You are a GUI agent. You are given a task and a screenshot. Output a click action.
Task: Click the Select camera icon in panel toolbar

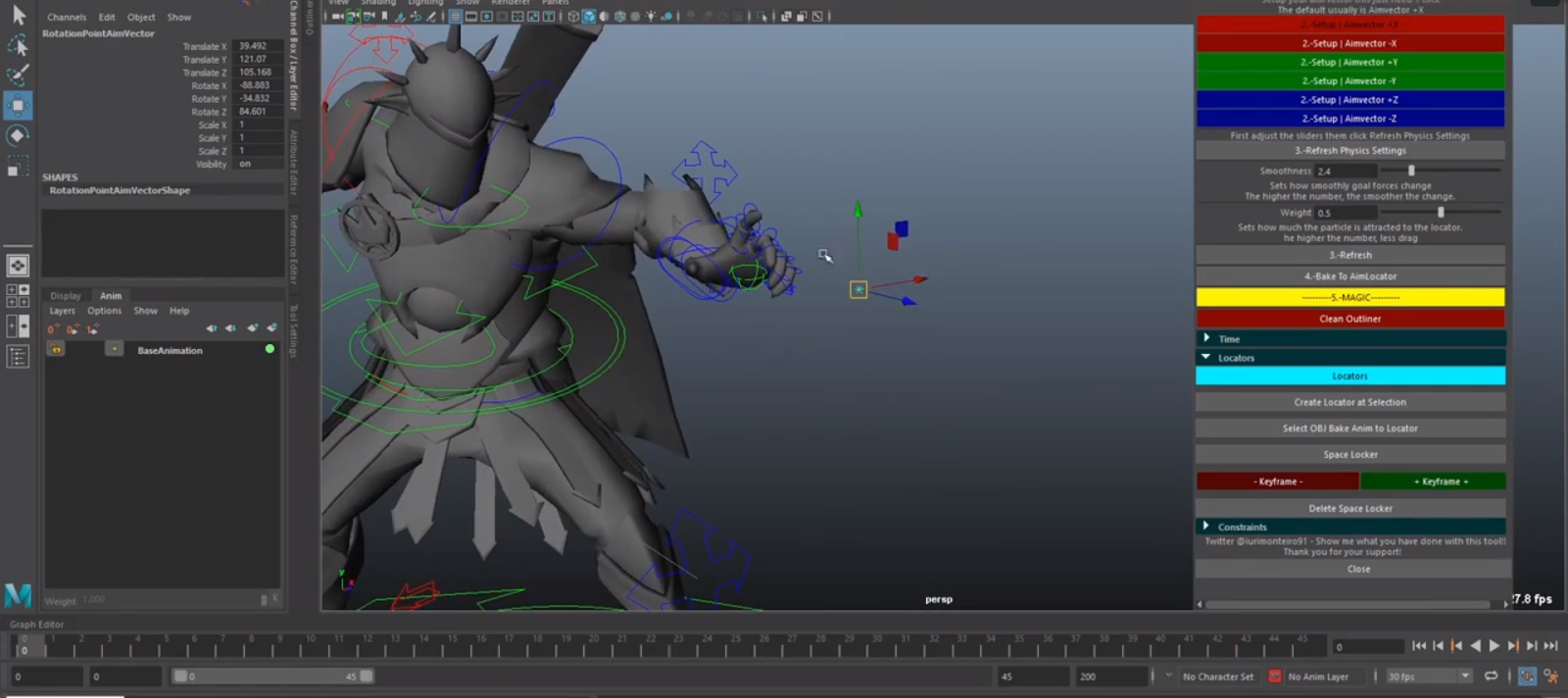point(337,16)
